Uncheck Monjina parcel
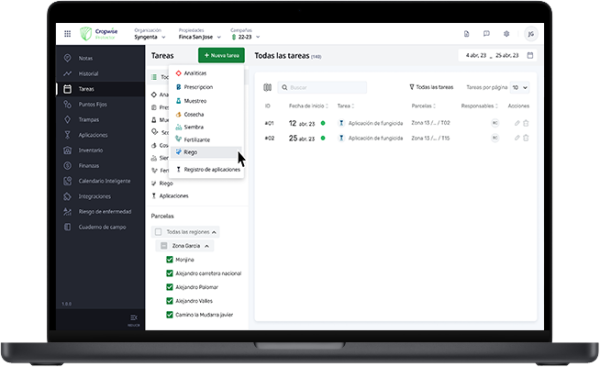 (170, 259)
